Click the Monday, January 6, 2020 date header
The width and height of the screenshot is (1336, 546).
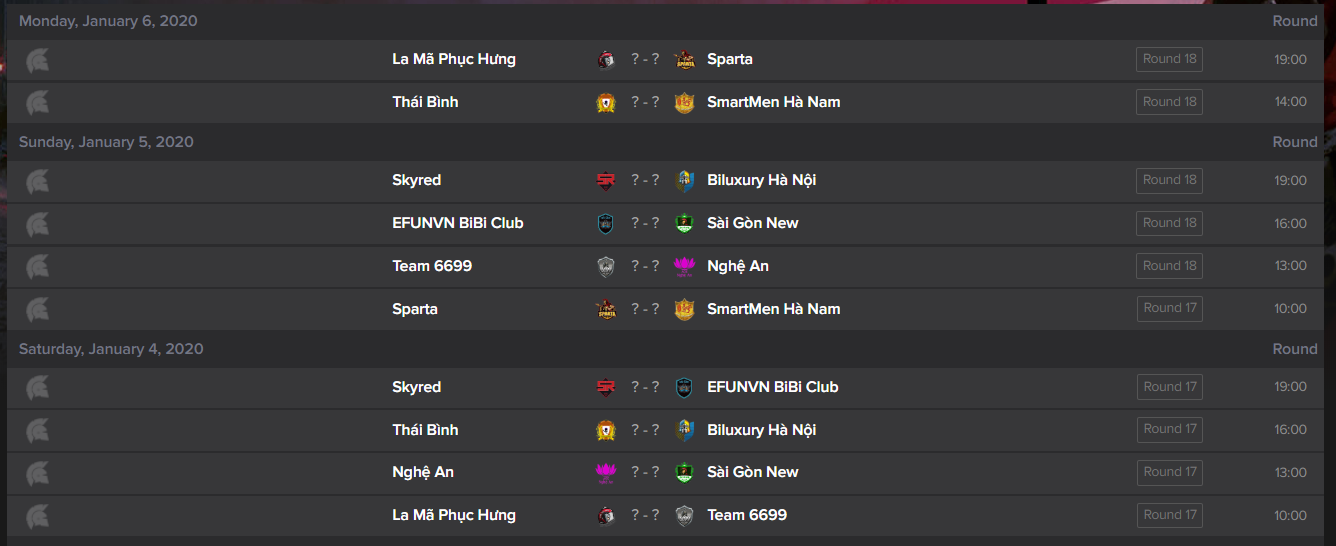coord(108,21)
